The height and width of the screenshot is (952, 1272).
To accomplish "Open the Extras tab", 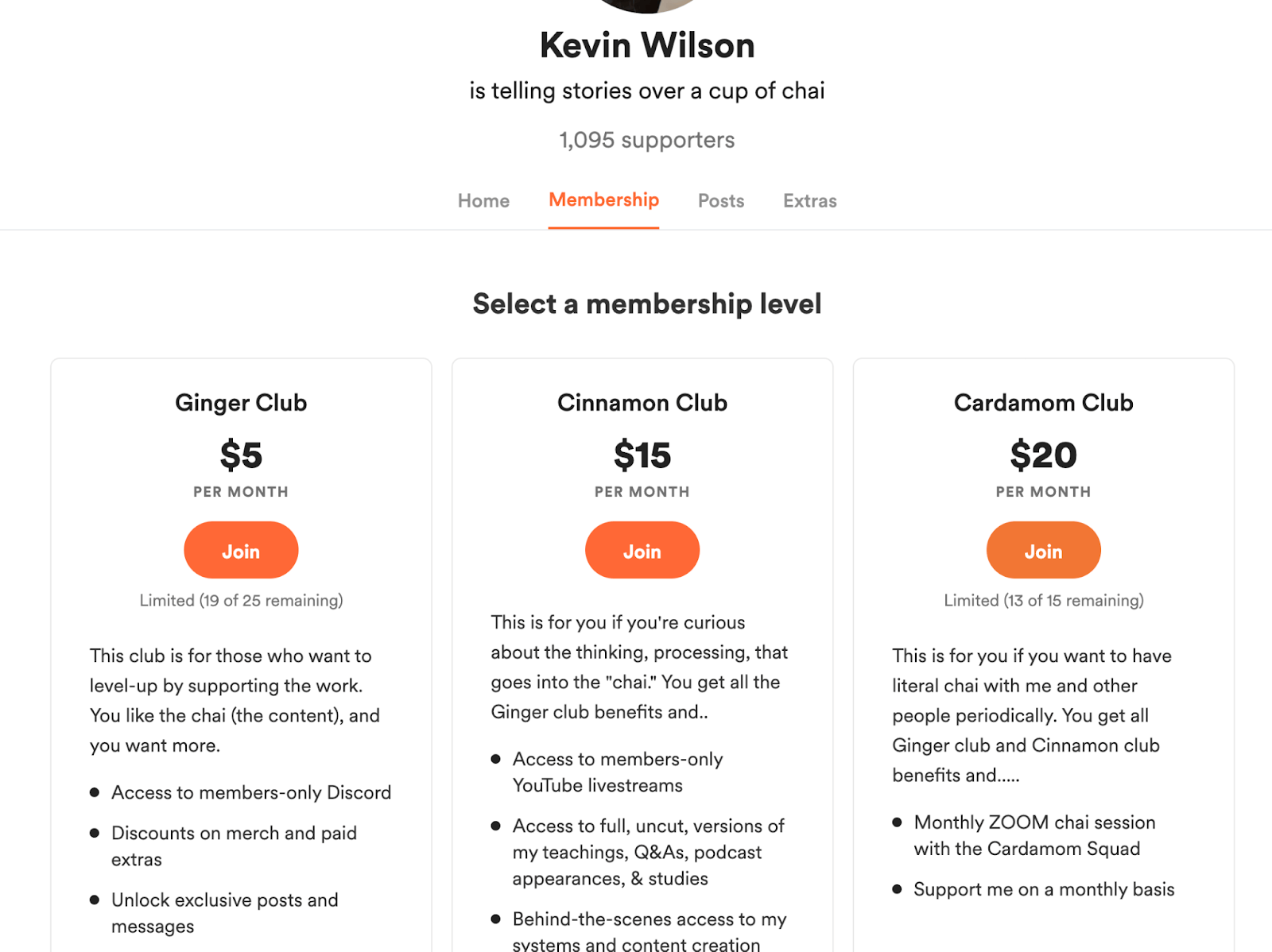I will pyautogui.click(x=809, y=200).
